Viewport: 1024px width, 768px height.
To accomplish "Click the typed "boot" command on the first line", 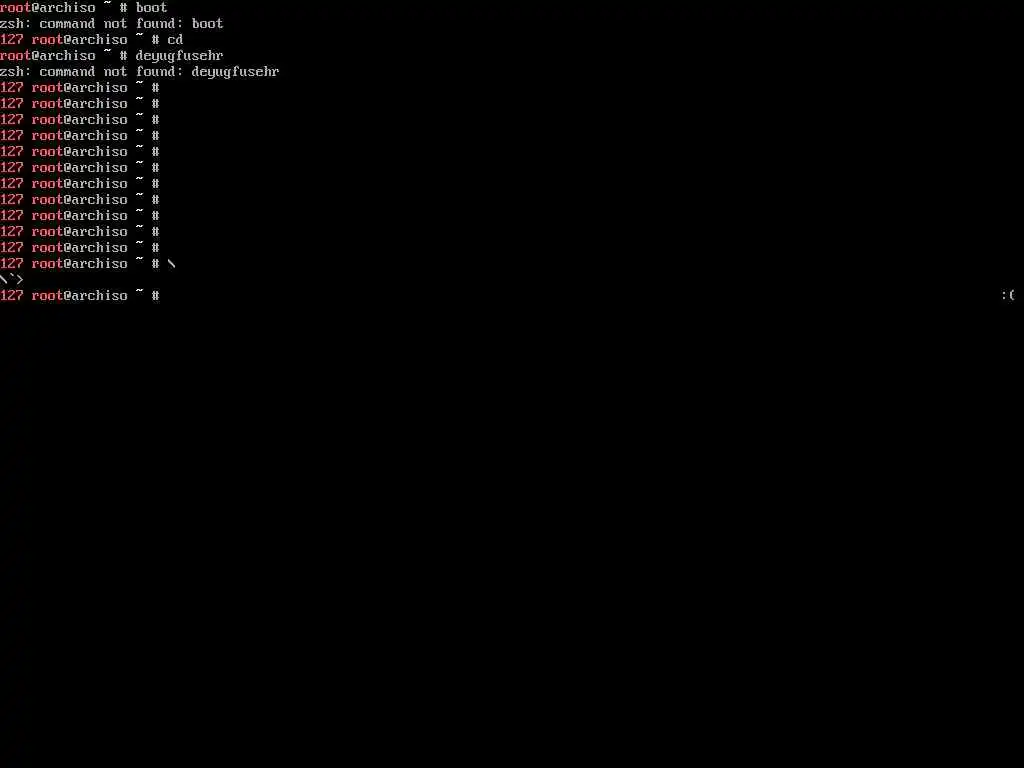I will (152, 8).
